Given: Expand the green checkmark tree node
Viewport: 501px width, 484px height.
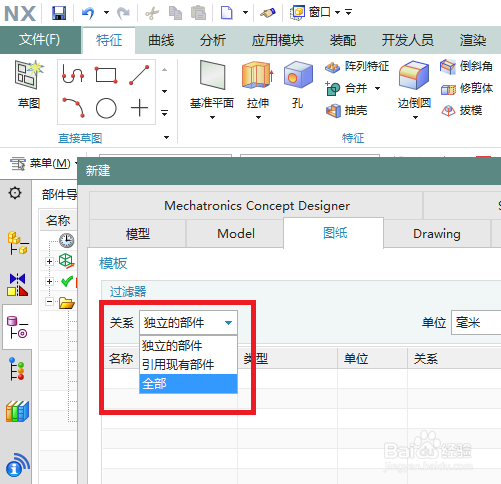Looking at the screenshot, I should [x=49, y=282].
